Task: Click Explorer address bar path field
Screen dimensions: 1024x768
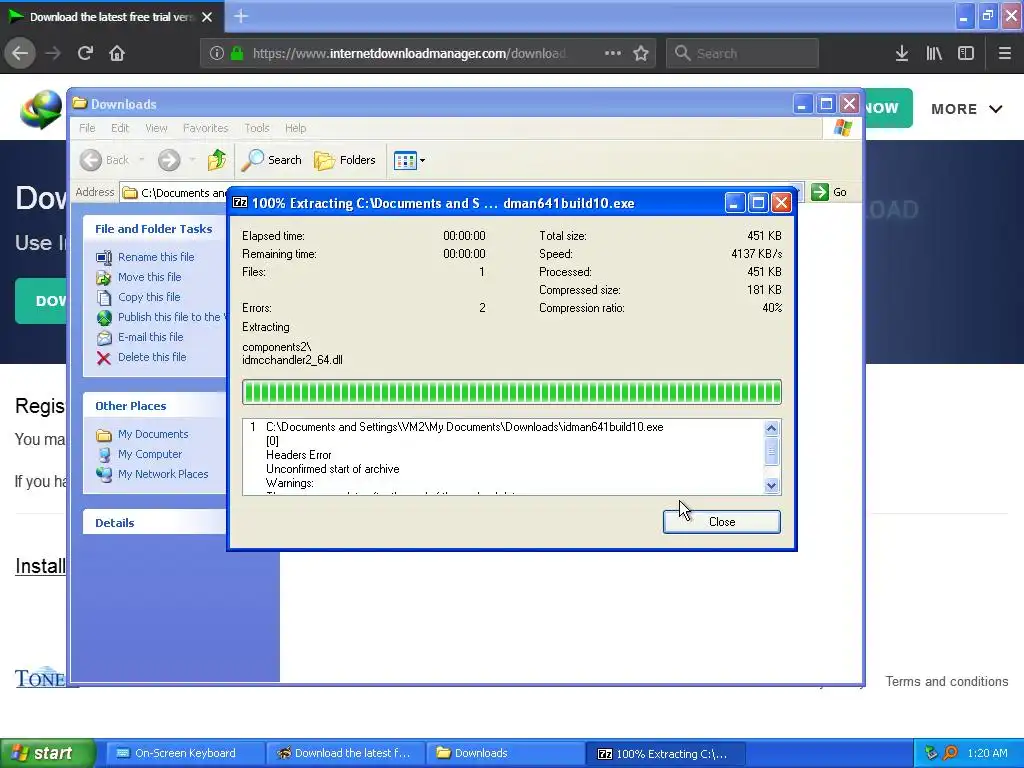Action: pyautogui.click(x=174, y=192)
